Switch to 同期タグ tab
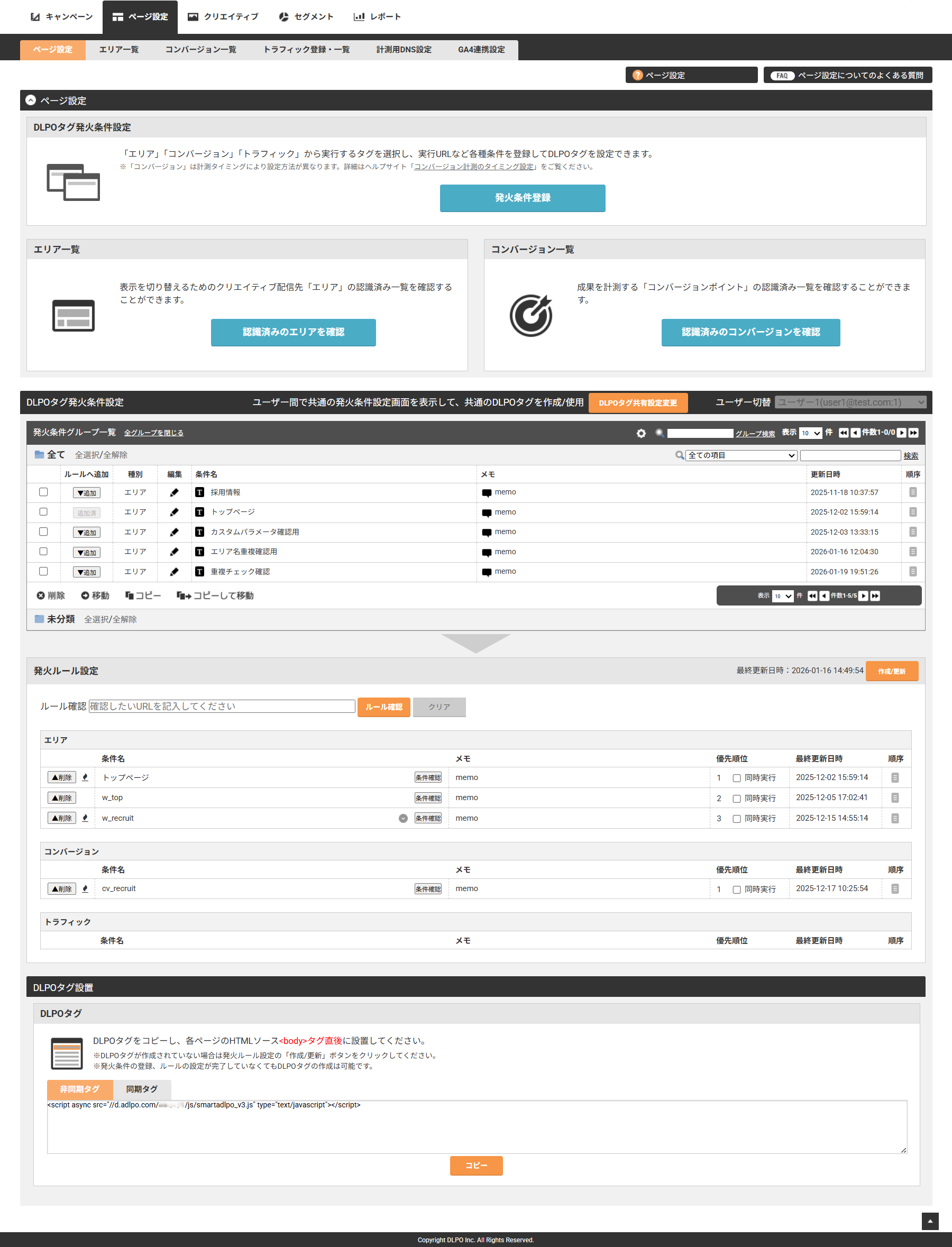 [142, 1089]
